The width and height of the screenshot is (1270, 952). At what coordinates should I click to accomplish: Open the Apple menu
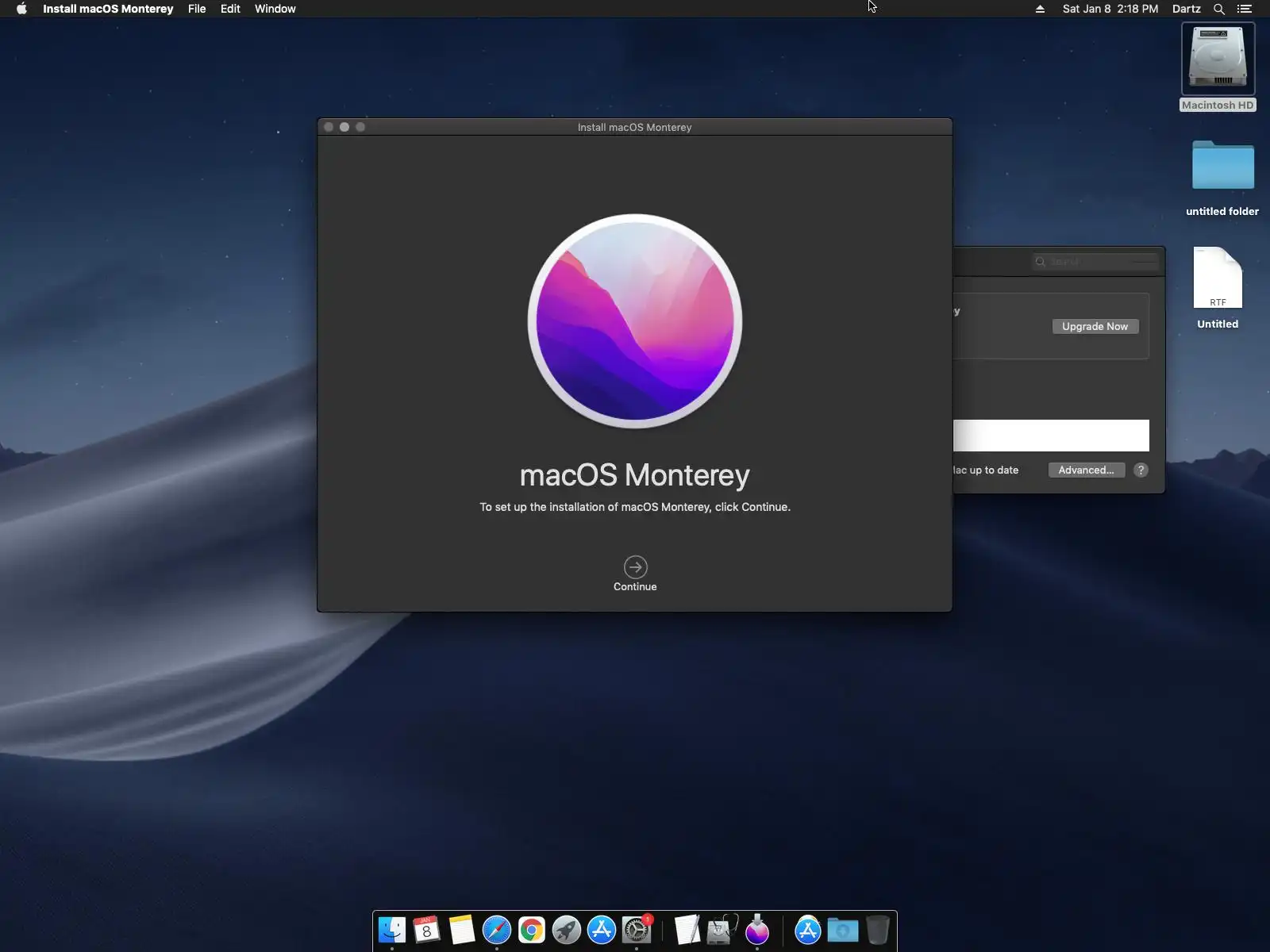21,9
